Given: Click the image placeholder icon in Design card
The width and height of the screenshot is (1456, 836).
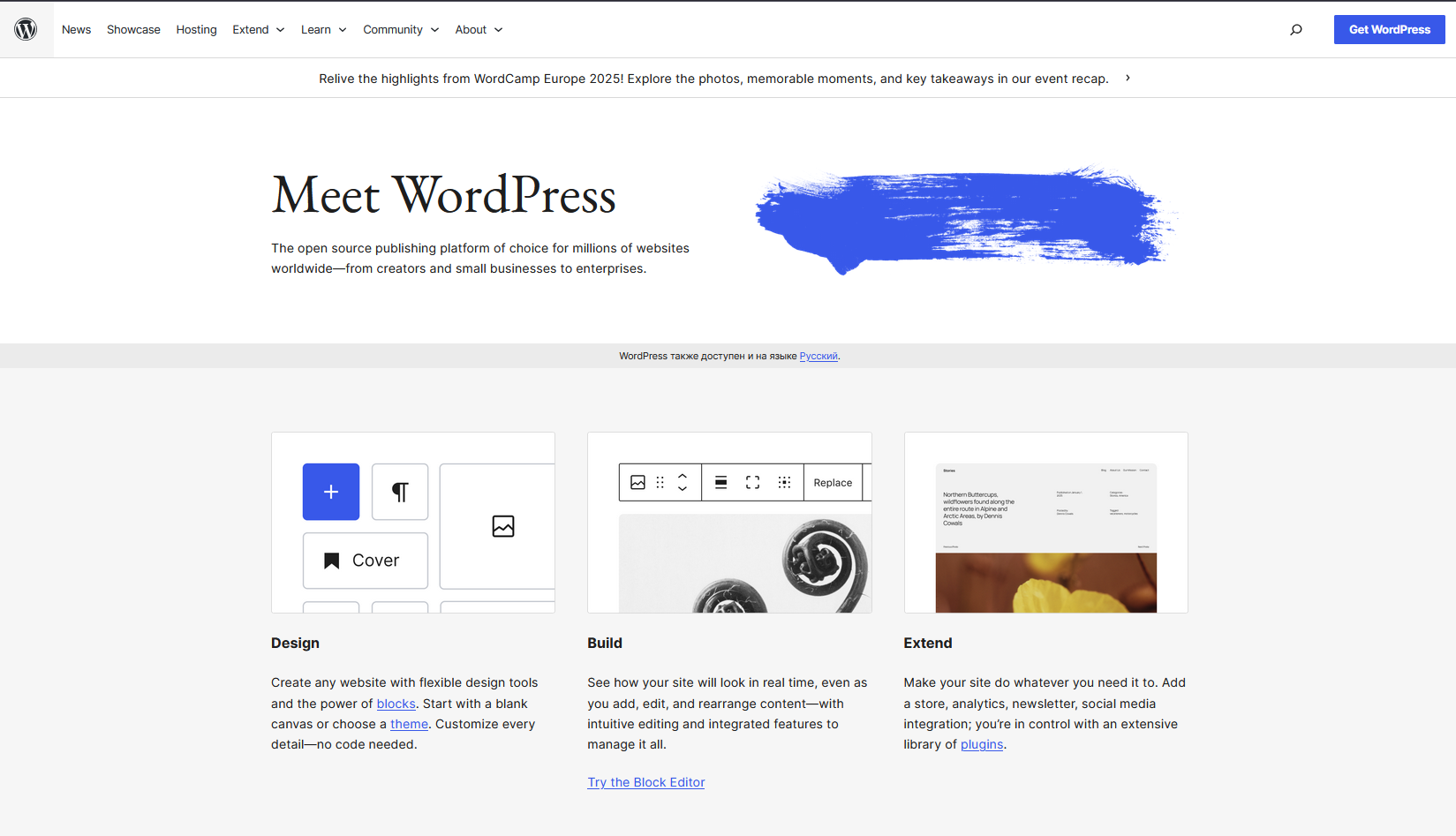Looking at the screenshot, I should pos(503,526).
